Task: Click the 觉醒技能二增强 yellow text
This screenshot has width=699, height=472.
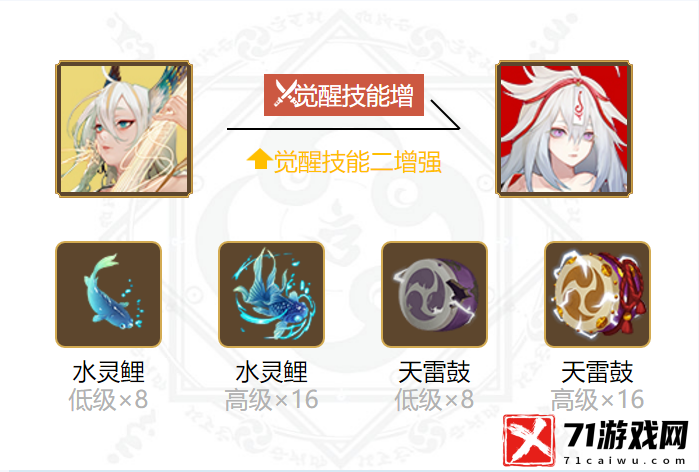Action: click(x=358, y=162)
